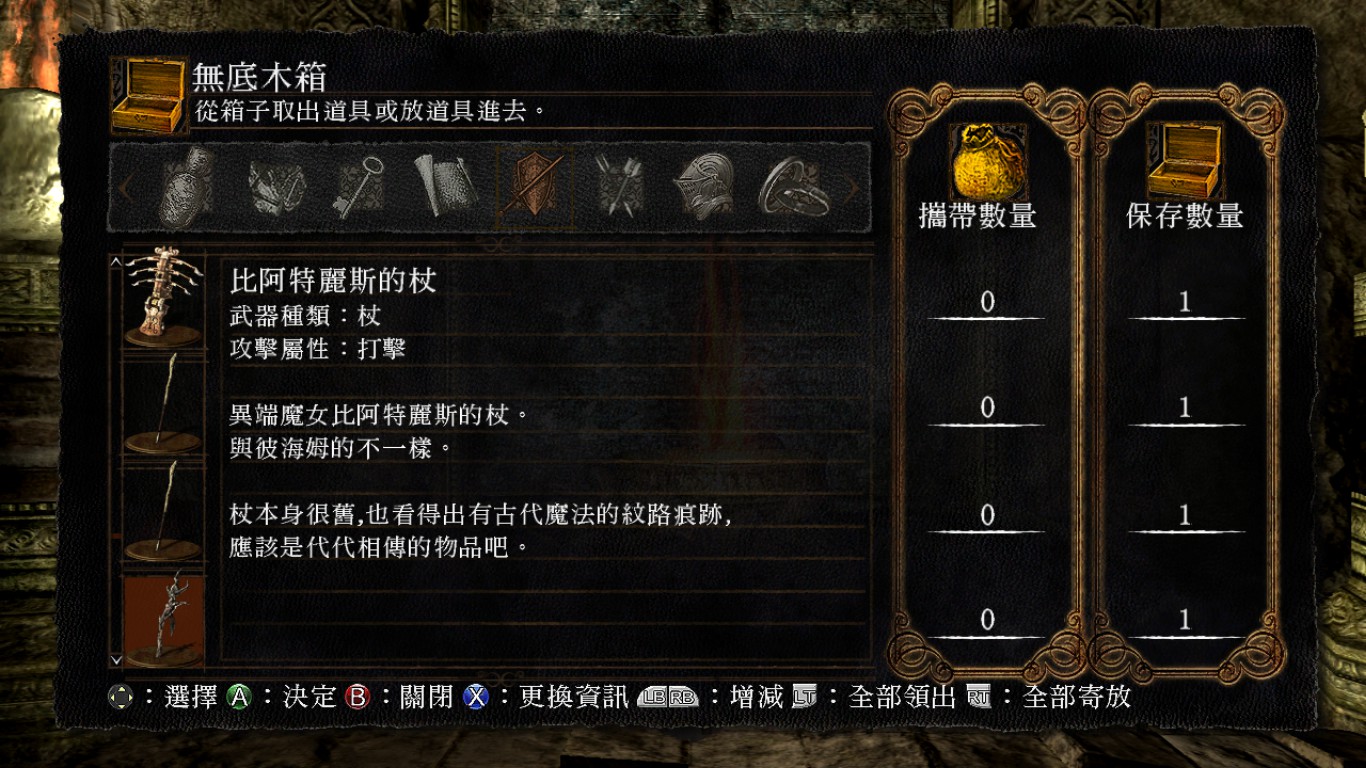Select the highlighted red item at list bottom
Screen dimensions: 1366x768
[164, 619]
